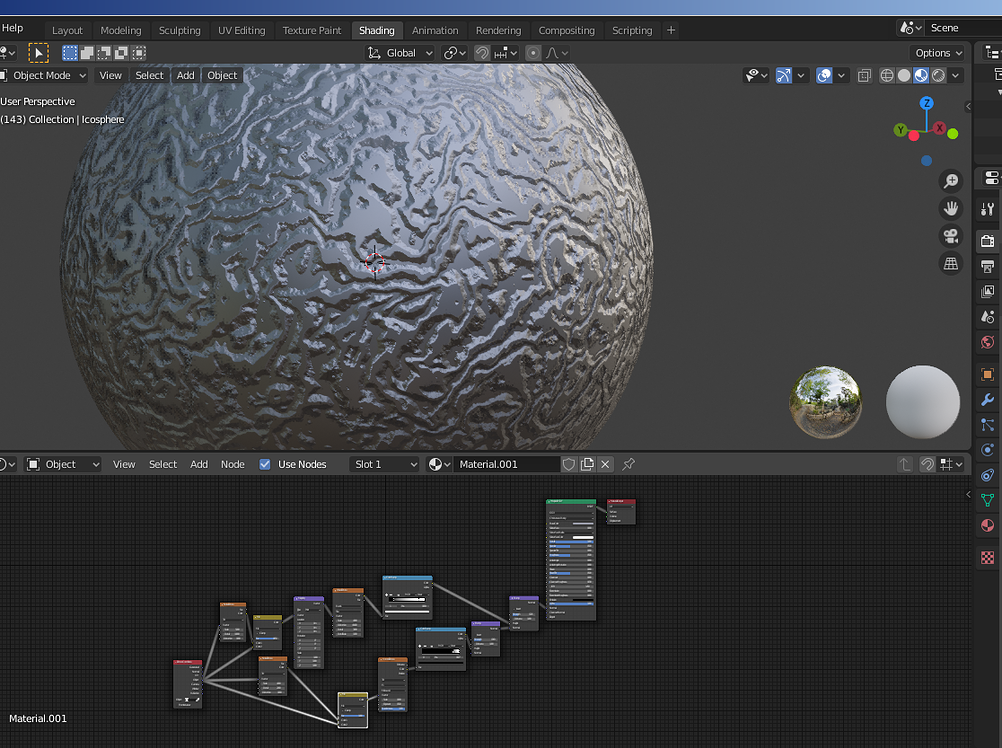
Task: Open the Material Properties tab
Action: click(986, 526)
